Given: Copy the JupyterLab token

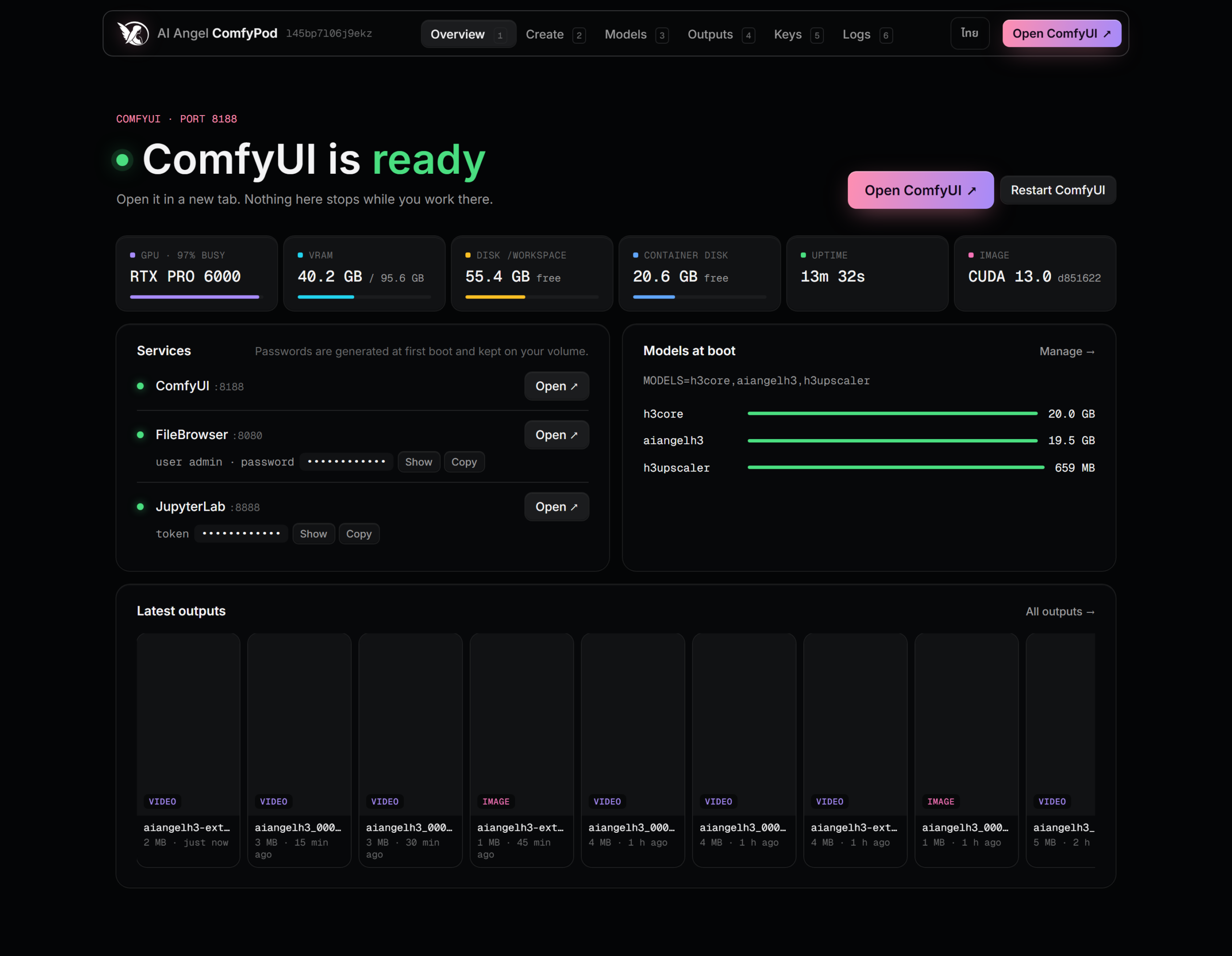Looking at the screenshot, I should [359, 534].
